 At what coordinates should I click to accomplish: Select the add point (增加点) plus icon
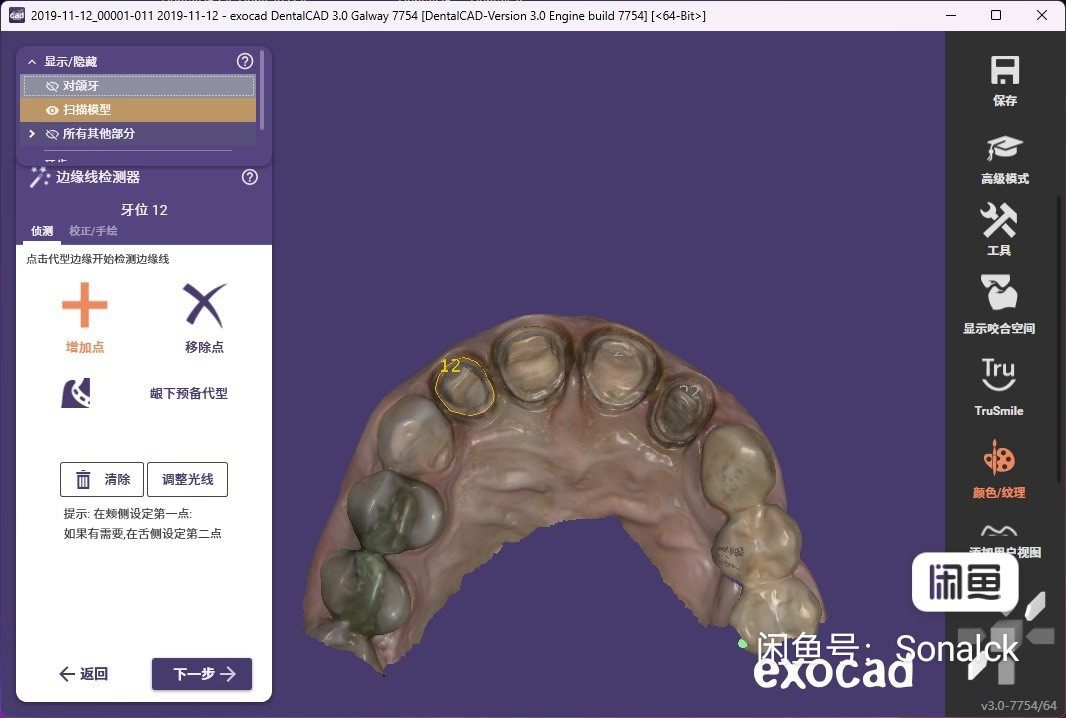[x=84, y=305]
